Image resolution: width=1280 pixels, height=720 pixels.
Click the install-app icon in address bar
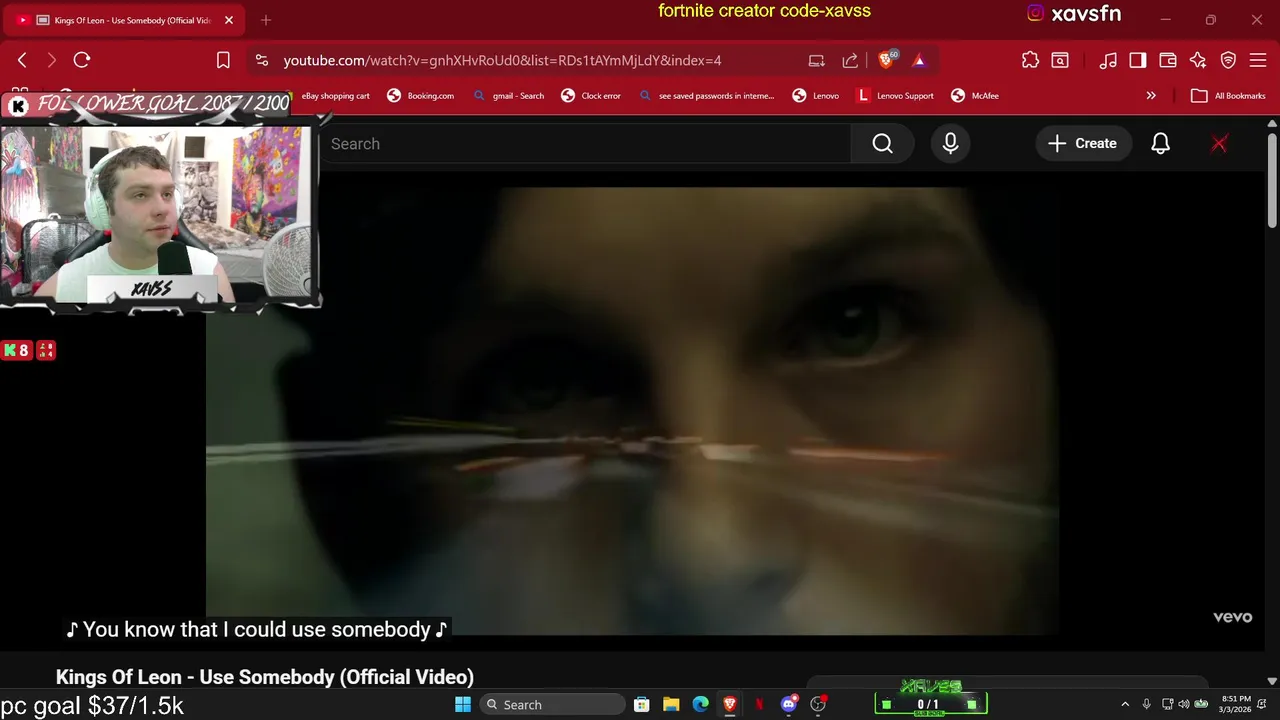[816, 60]
